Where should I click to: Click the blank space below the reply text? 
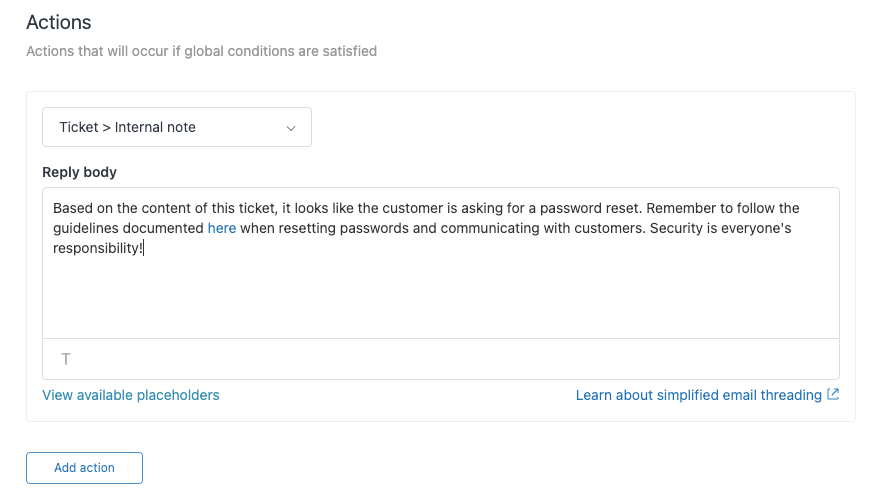point(440,300)
